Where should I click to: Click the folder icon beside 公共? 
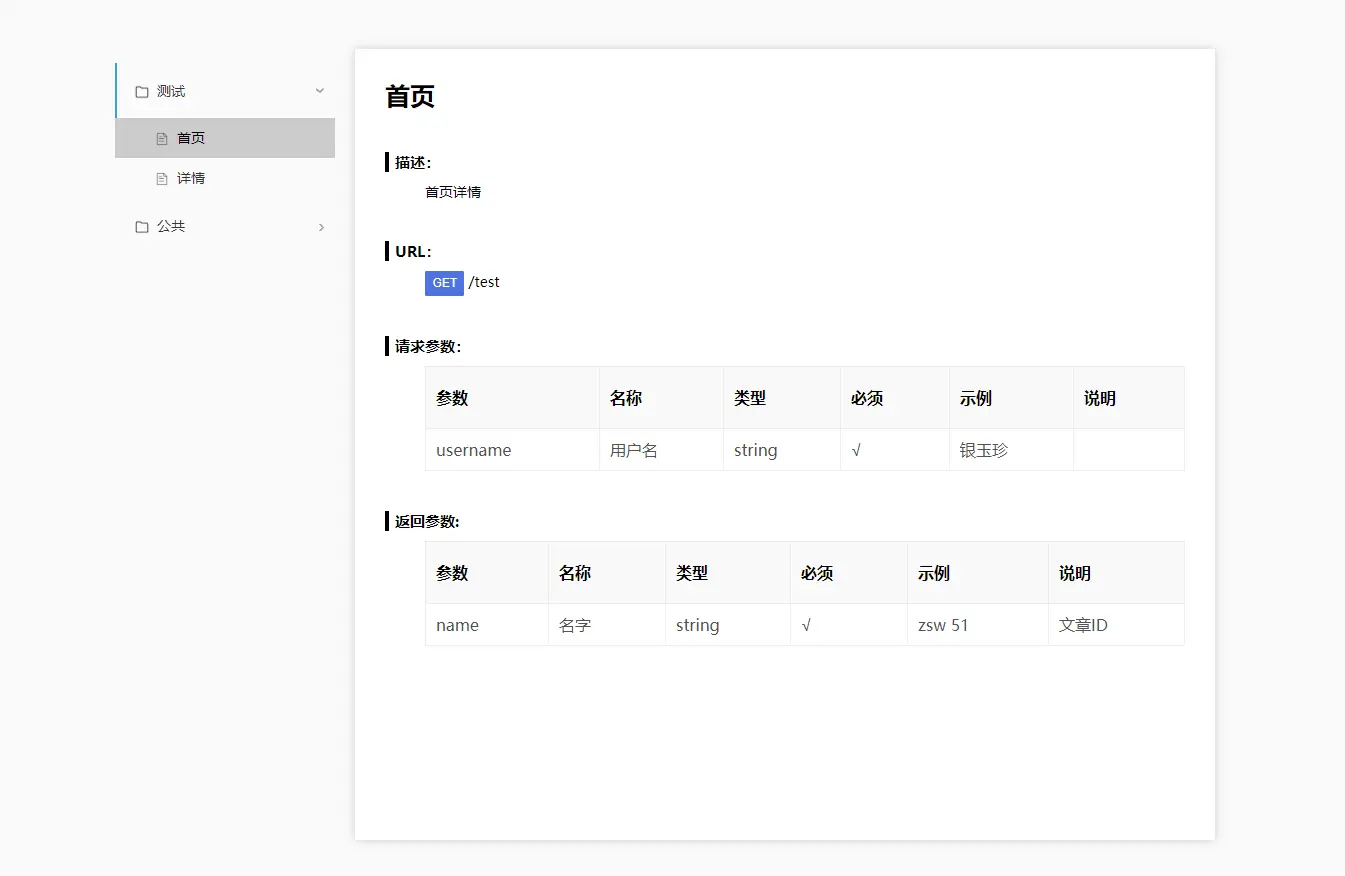coord(142,227)
